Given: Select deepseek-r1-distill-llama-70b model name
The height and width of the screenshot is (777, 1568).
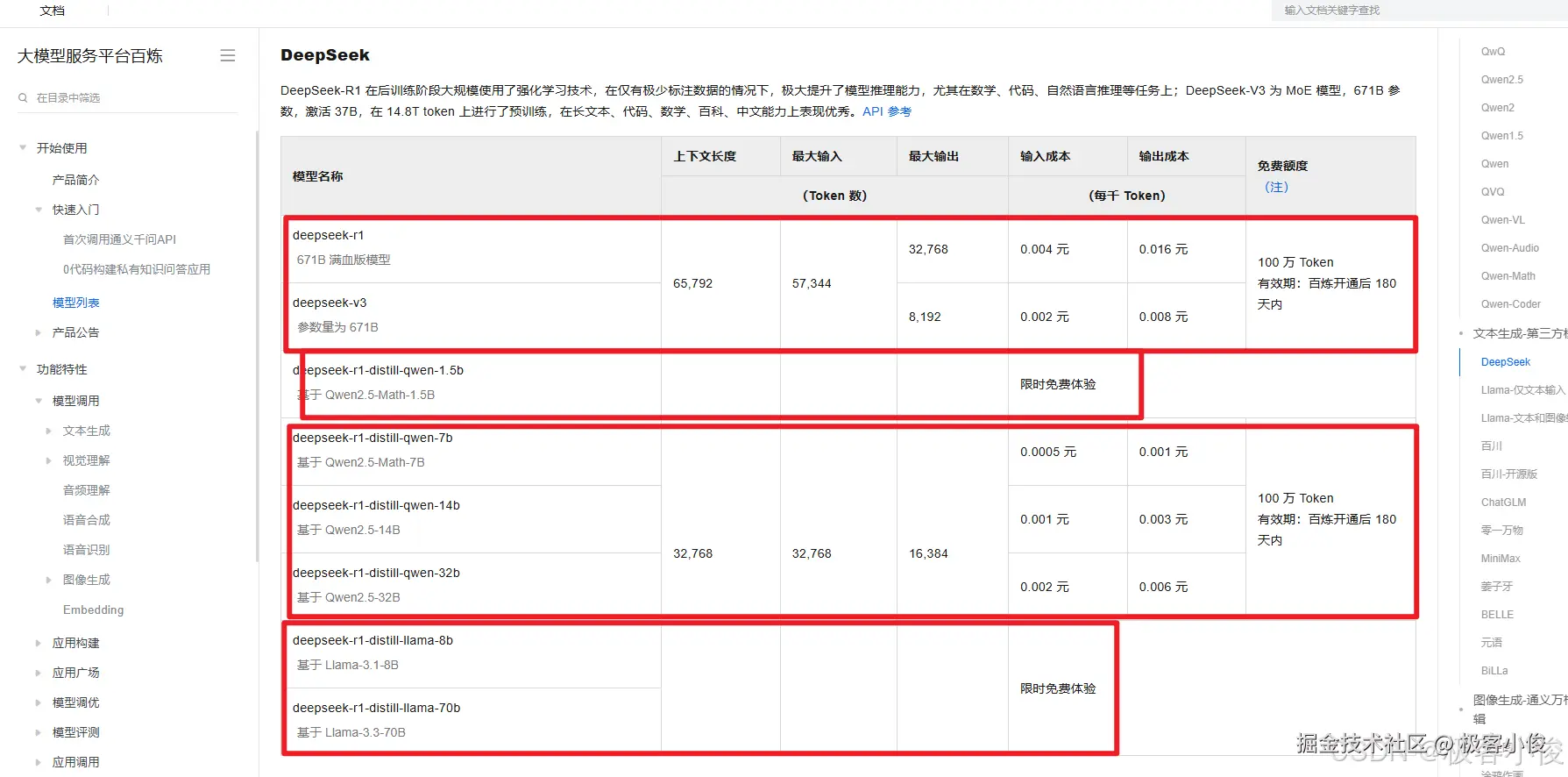Looking at the screenshot, I should (376, 708).
